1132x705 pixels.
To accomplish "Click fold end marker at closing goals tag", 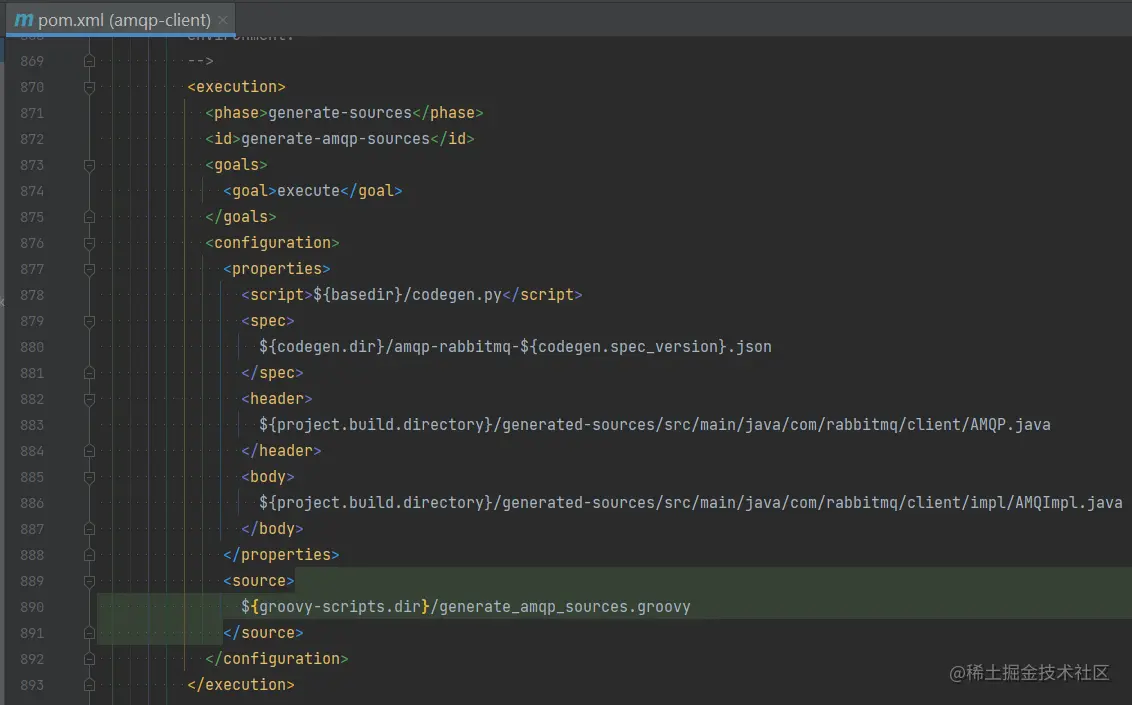I will [x=89, y=217].
